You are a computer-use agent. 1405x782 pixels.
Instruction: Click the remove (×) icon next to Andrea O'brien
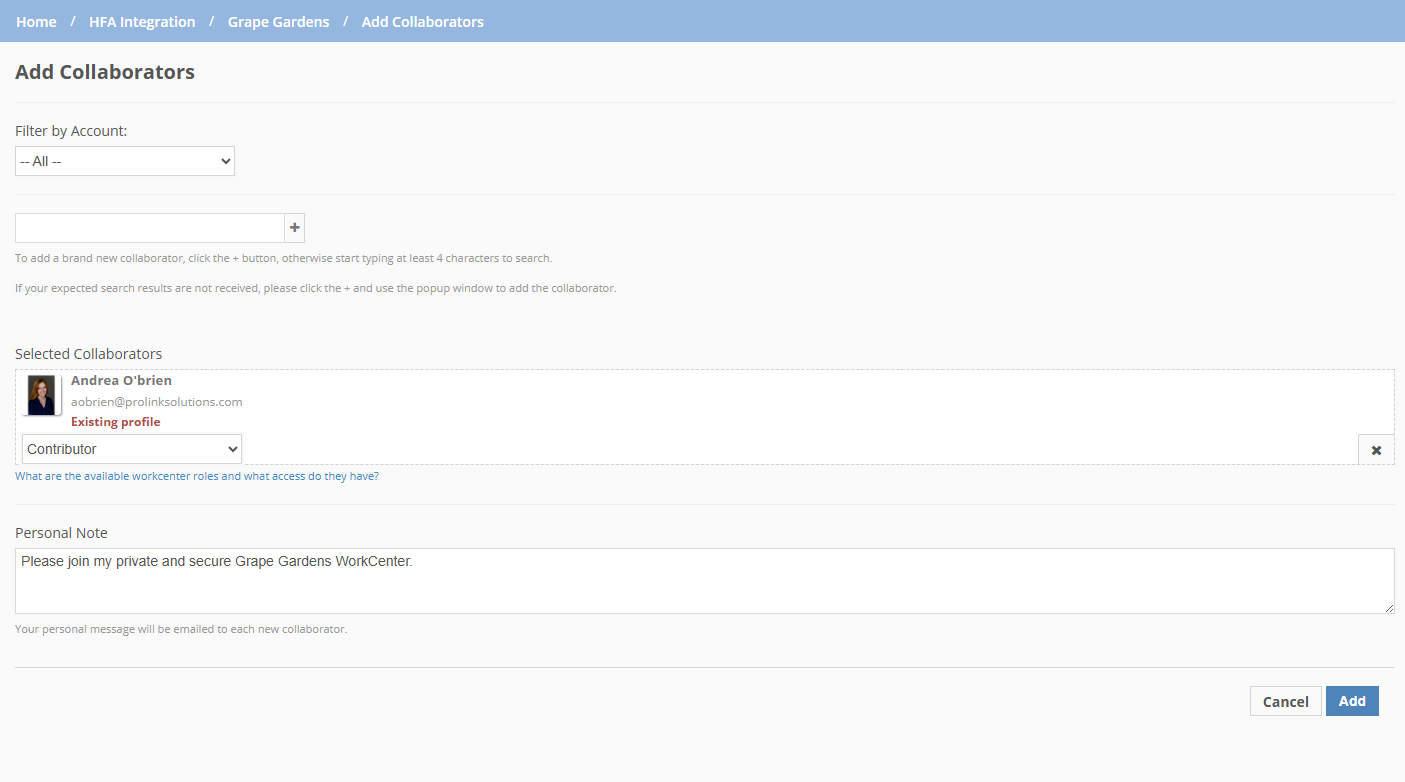1375,448
